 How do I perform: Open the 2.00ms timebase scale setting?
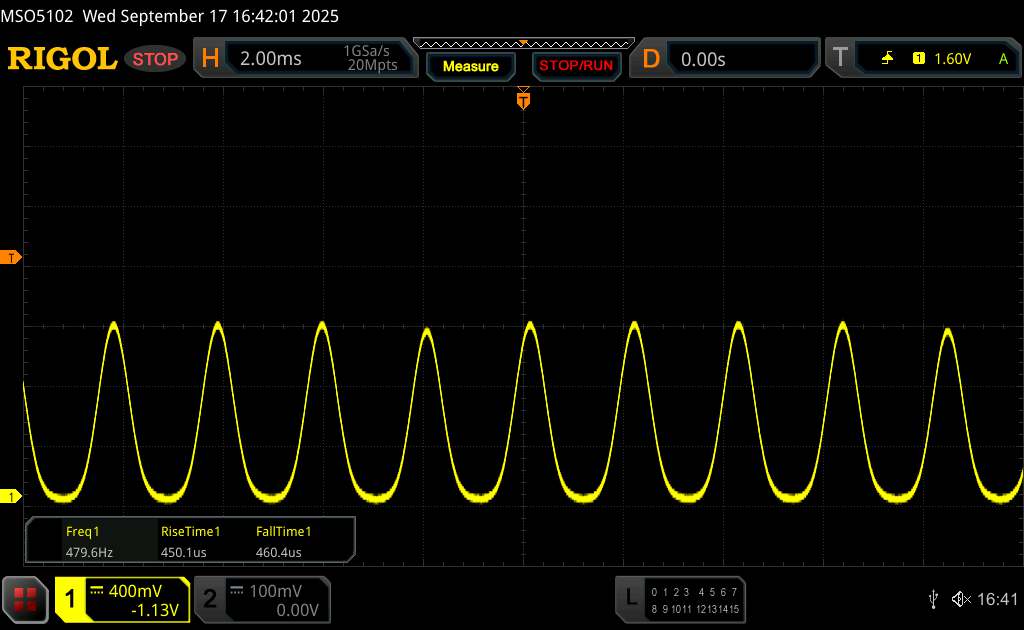(x=271, y=59)
